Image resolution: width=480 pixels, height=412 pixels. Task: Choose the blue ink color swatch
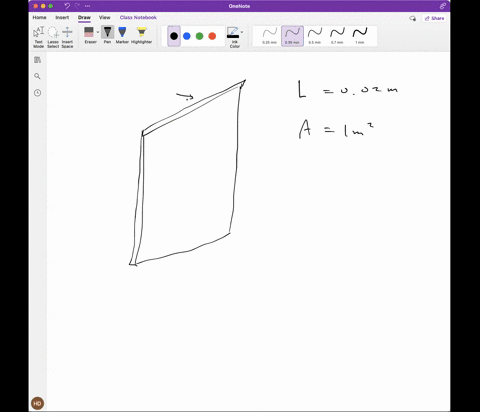tap(187, 36)
